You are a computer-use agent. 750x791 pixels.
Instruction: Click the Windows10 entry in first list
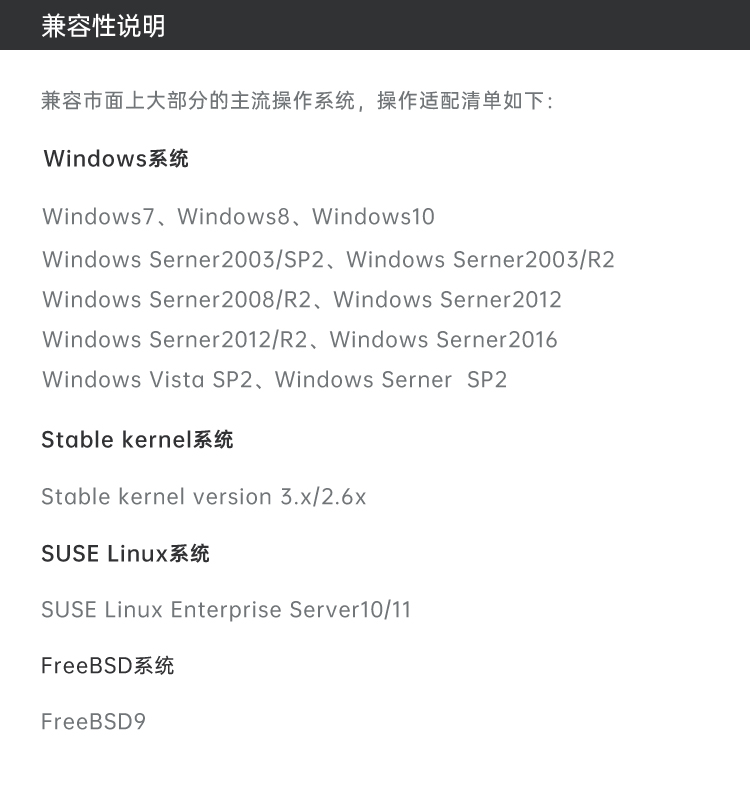tap(373, 216)
